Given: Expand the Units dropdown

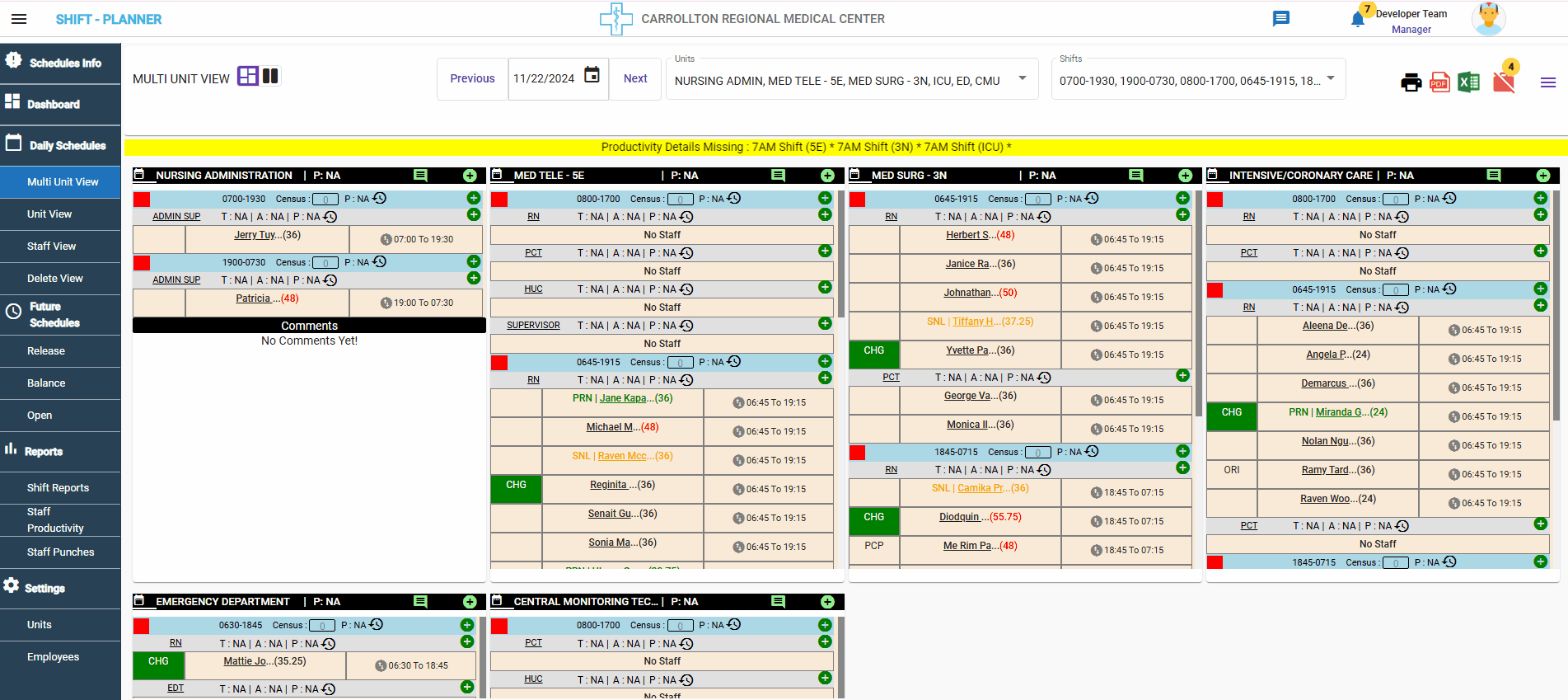Looking at the screenshot, I should click(1023, 78).
